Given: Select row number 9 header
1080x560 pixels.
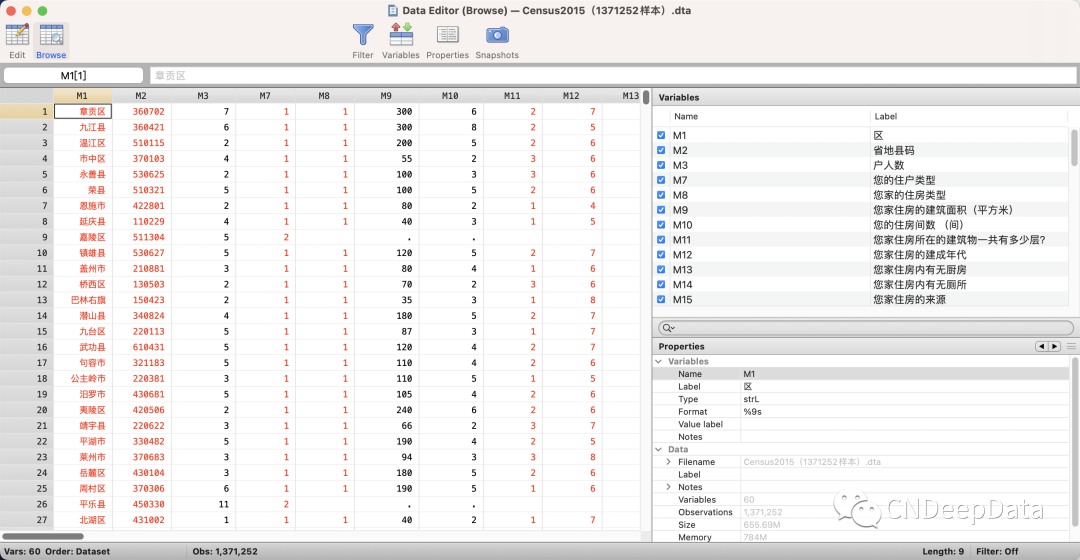Looking at the screenshot, I should pos(26,237).
